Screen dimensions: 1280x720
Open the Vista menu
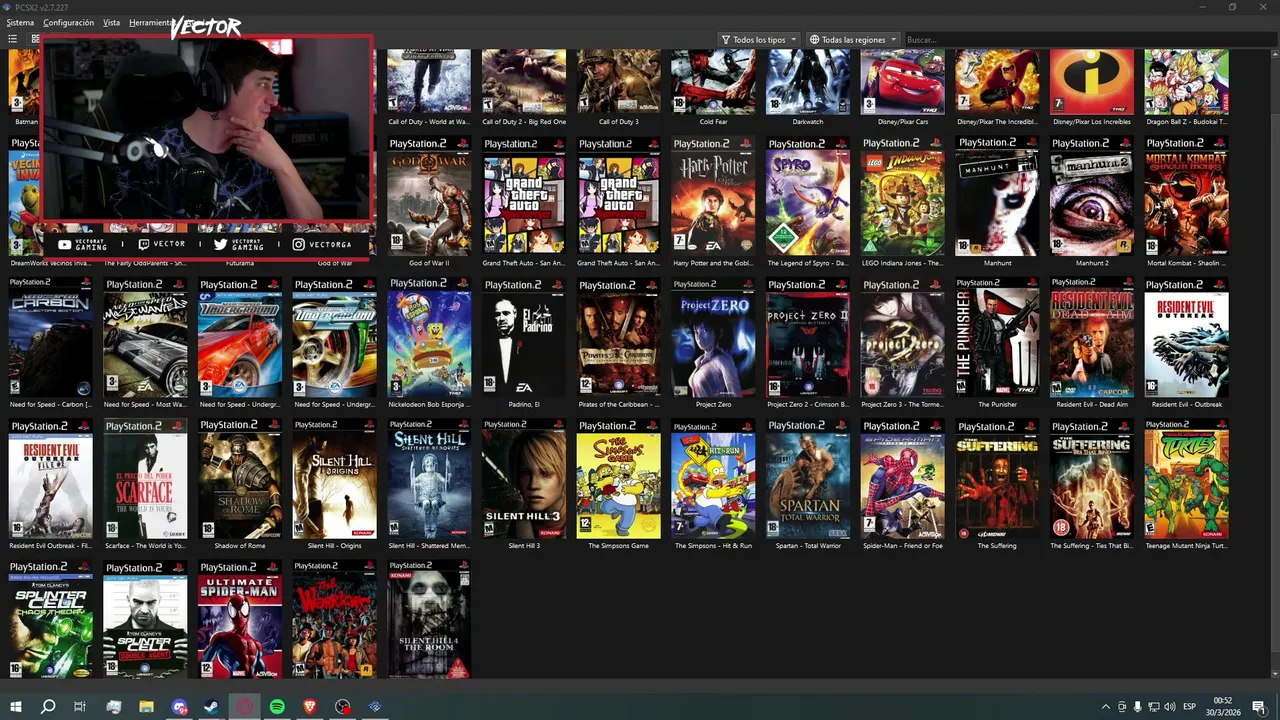pos(112,22)
